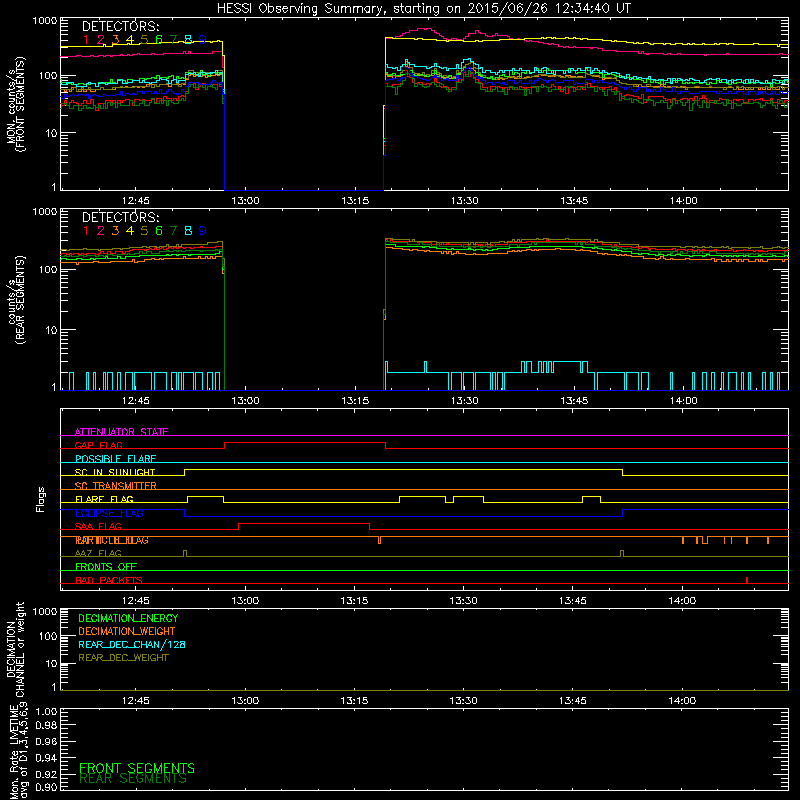Click detector 5 legend number in rear segments panel
Viewport: 800px width, 800px height.
(144, 231)
